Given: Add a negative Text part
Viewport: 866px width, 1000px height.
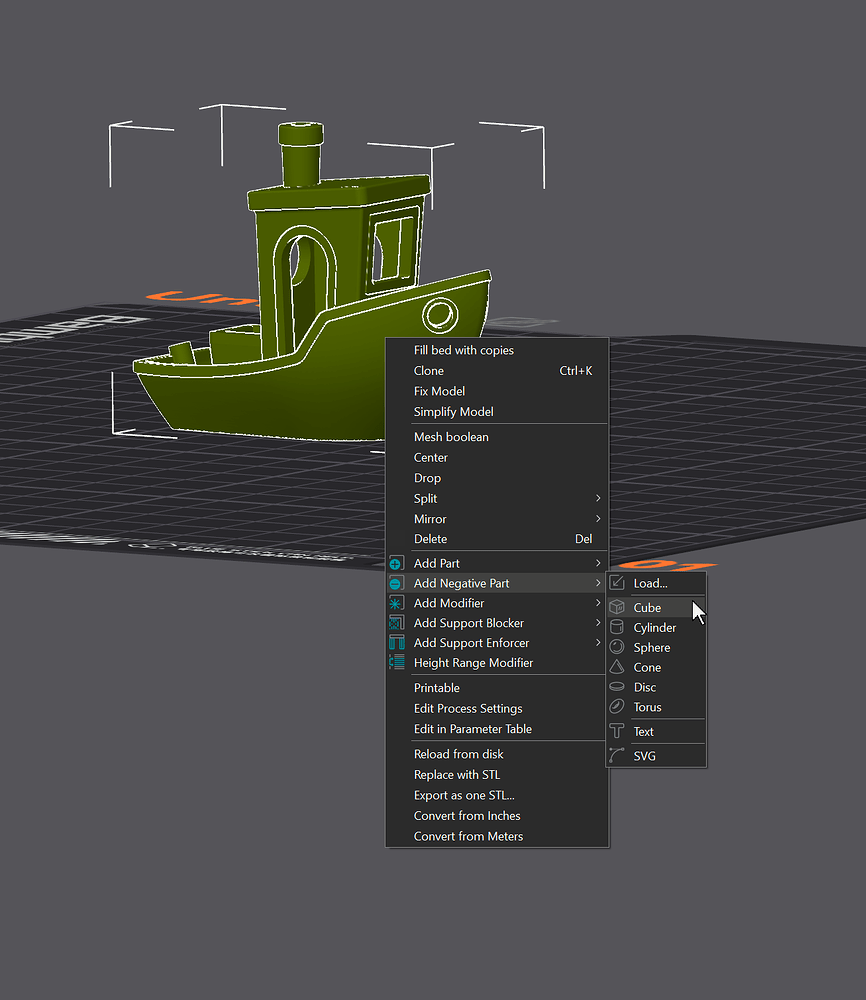Looking at the screenshot, I should point(656,731).
